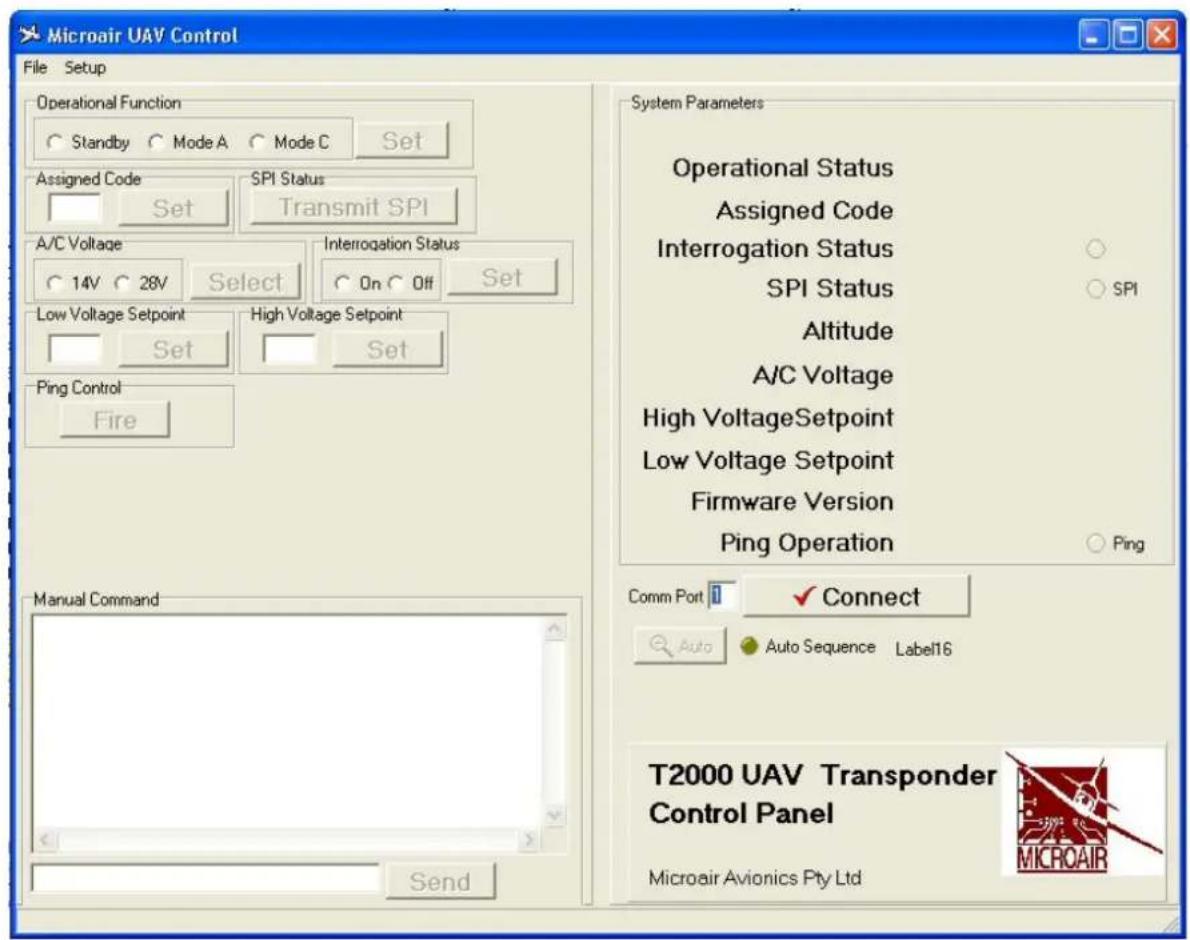Open the File menu
This screenshot has height=940, width=1190.
coord(35,68)
